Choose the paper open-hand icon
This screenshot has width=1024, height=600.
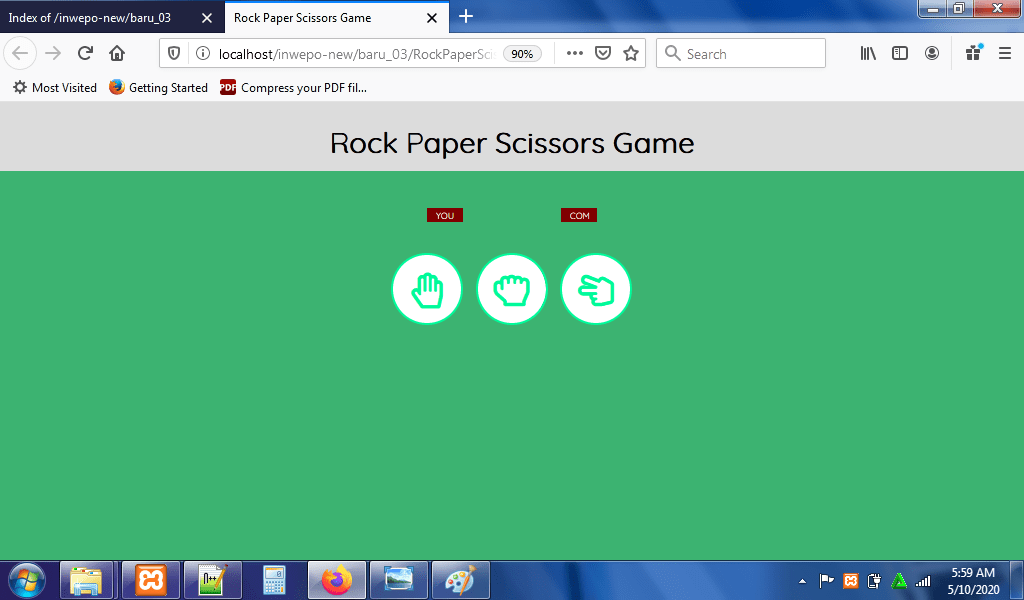point(427,289)
